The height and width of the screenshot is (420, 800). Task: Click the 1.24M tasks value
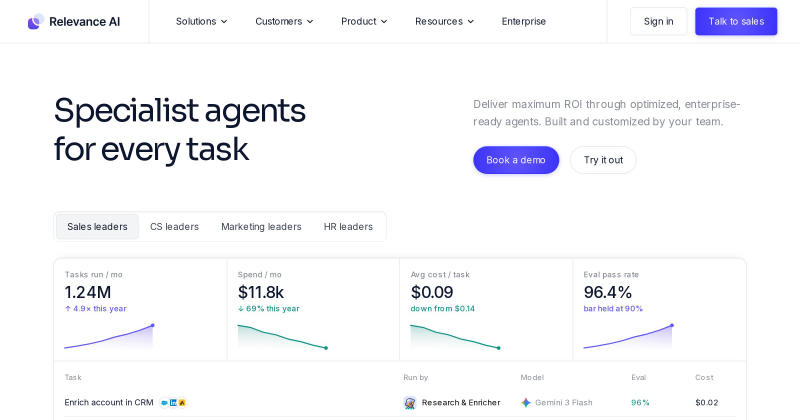88,292
